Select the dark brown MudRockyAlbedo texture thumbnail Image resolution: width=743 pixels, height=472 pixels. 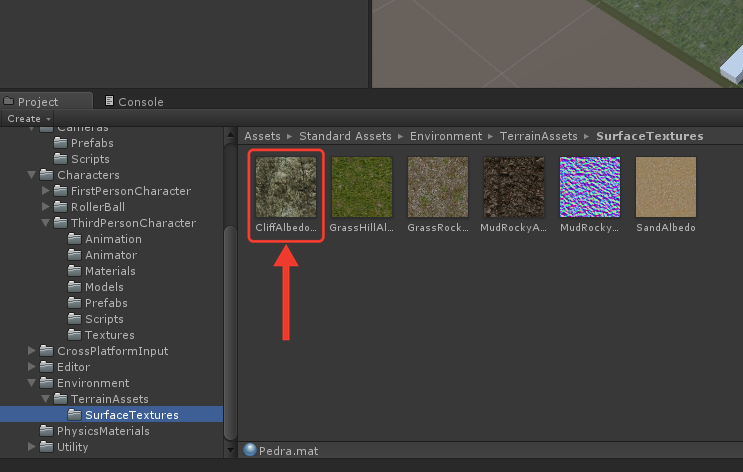514,187
